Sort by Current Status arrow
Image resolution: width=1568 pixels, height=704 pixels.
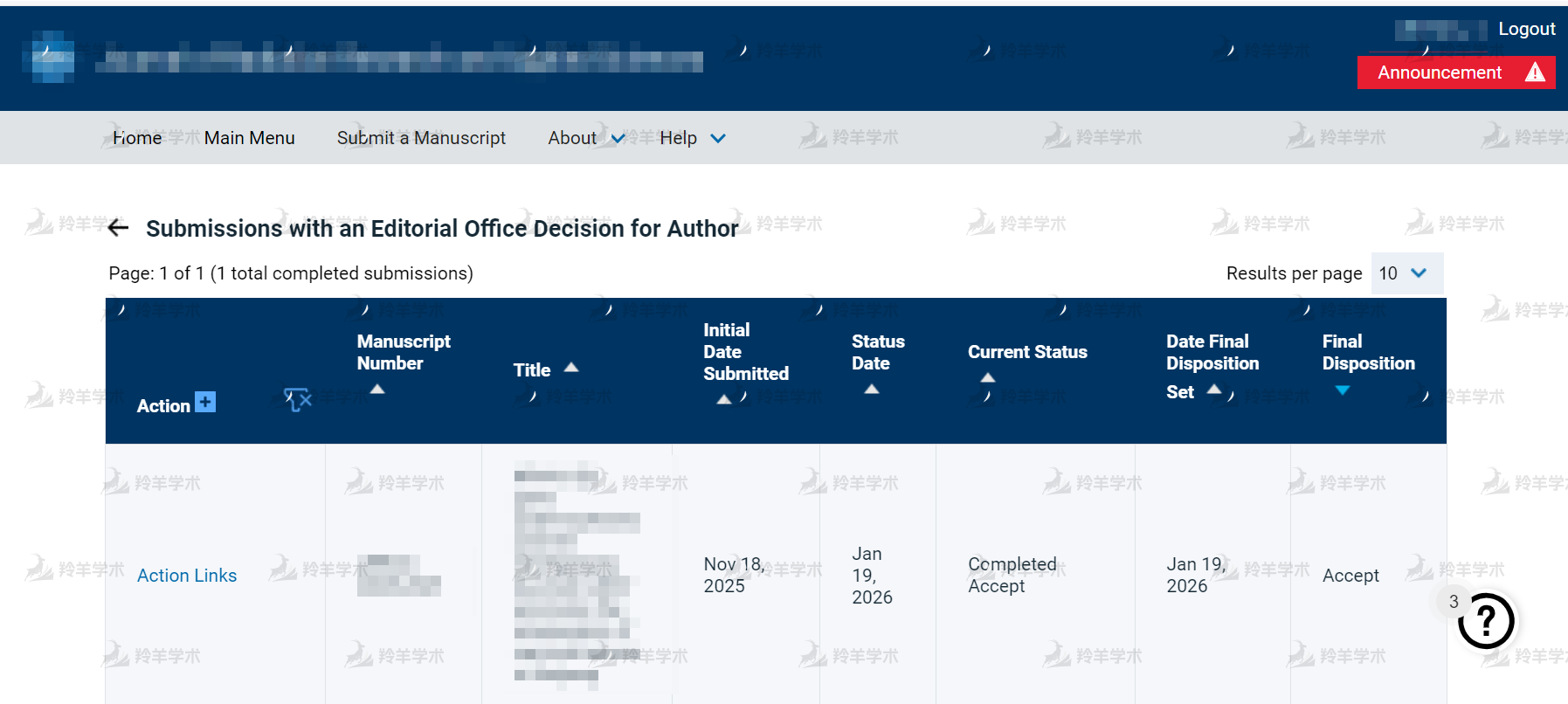(x=987, y=378)
